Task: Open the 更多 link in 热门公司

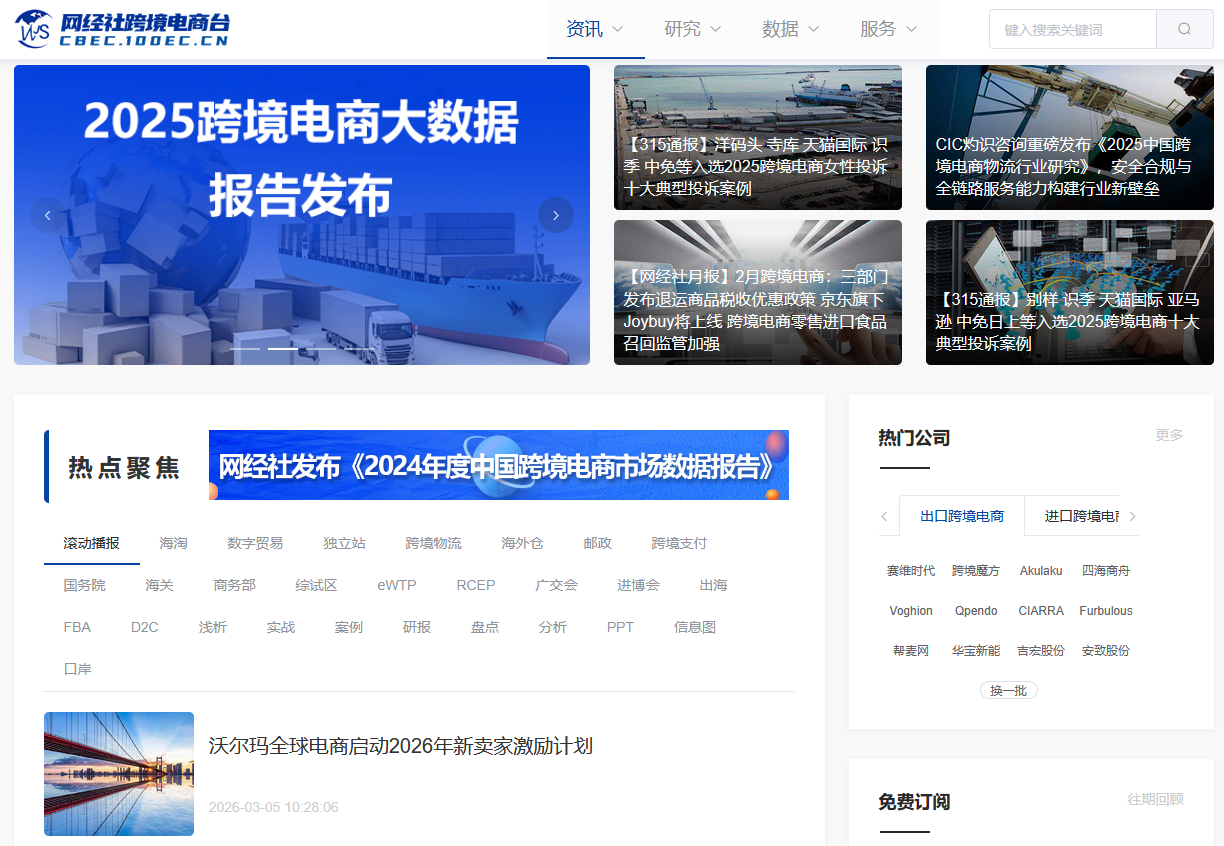Action: [x=1169, y=434]
